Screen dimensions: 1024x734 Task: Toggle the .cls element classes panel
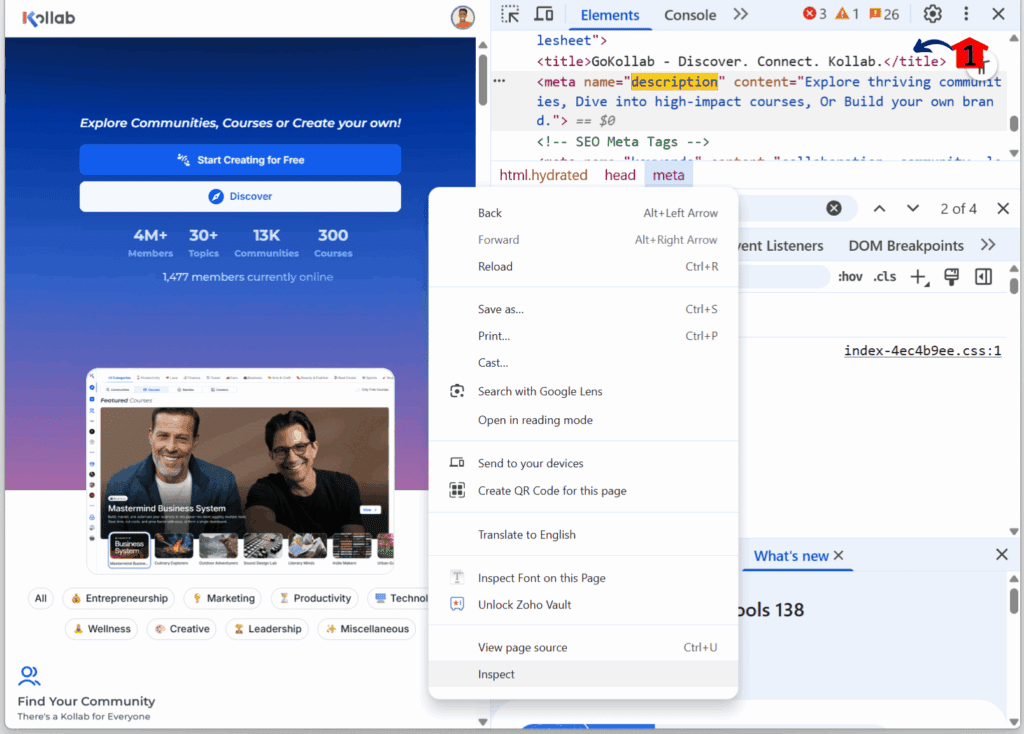pyautogui.click(x=885, y=277)
